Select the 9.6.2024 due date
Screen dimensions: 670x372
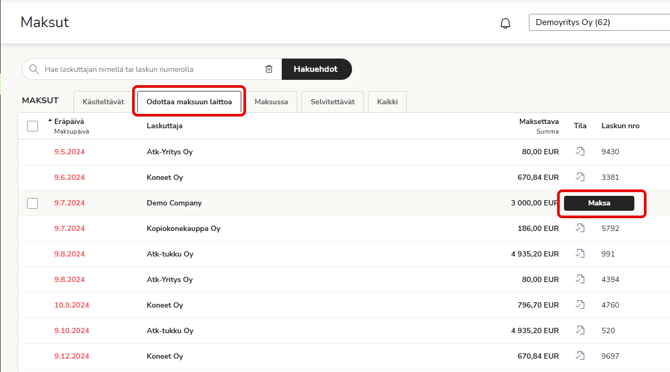tap(69, 177)
